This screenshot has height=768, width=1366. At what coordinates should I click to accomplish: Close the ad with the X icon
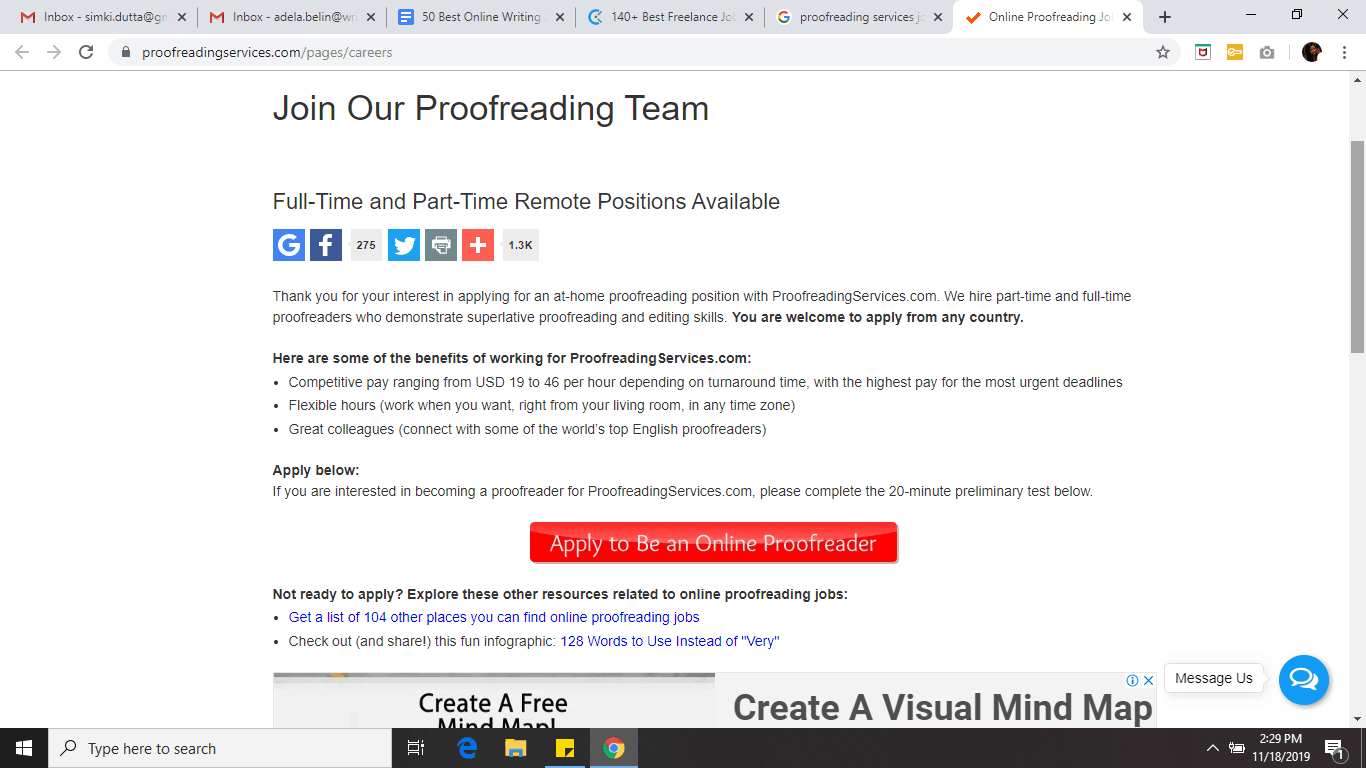pos(1149,680)
